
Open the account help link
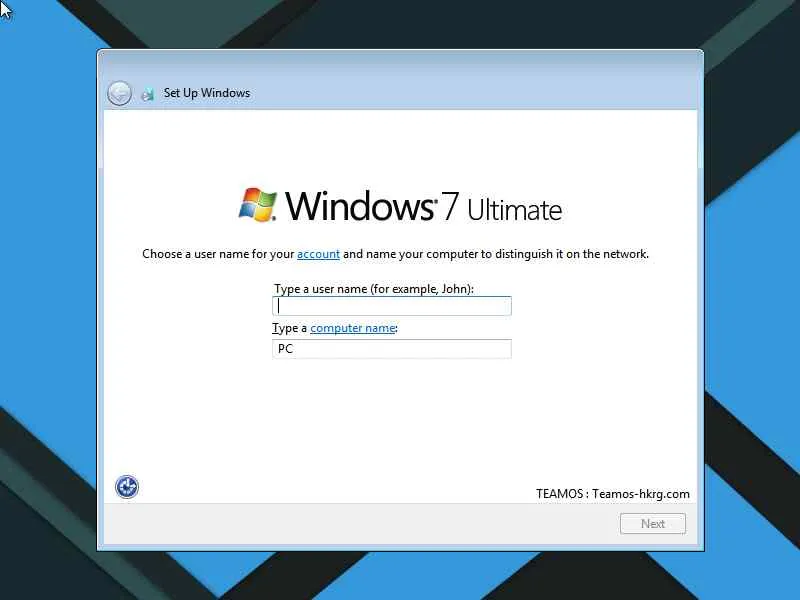click(318, 254)
